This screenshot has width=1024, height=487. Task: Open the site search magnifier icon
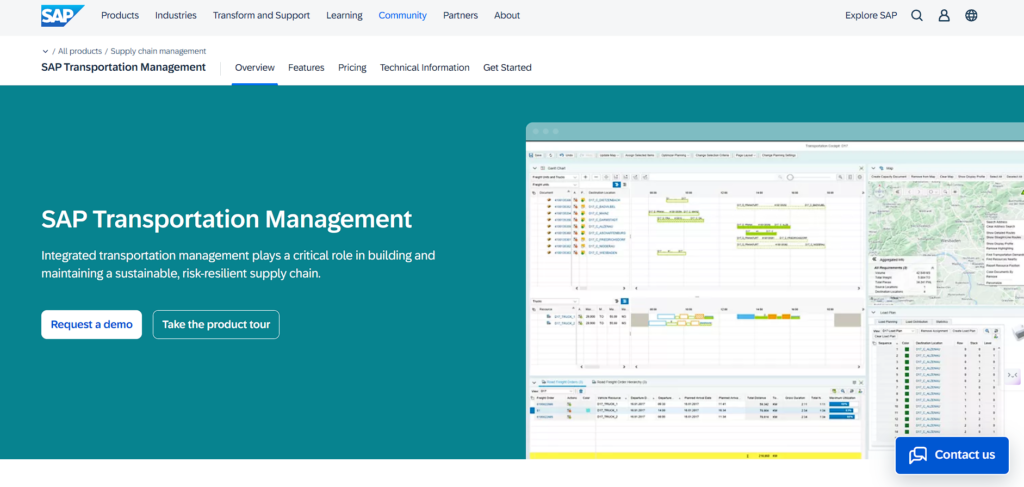(917, 16)
